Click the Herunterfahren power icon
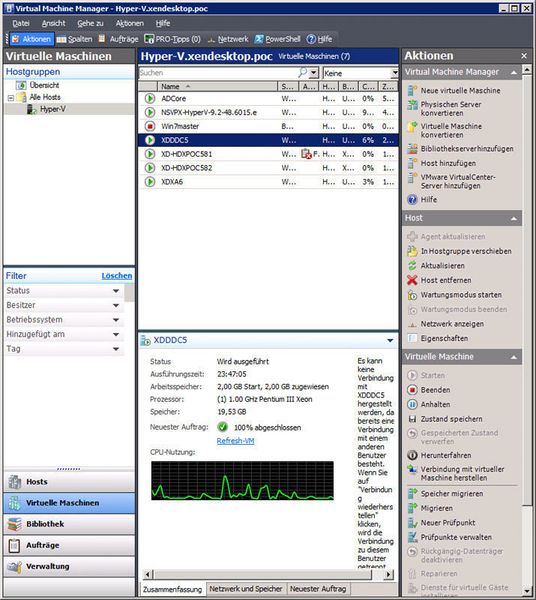Viewport: 536px width, 600px height. coord(412,455)
